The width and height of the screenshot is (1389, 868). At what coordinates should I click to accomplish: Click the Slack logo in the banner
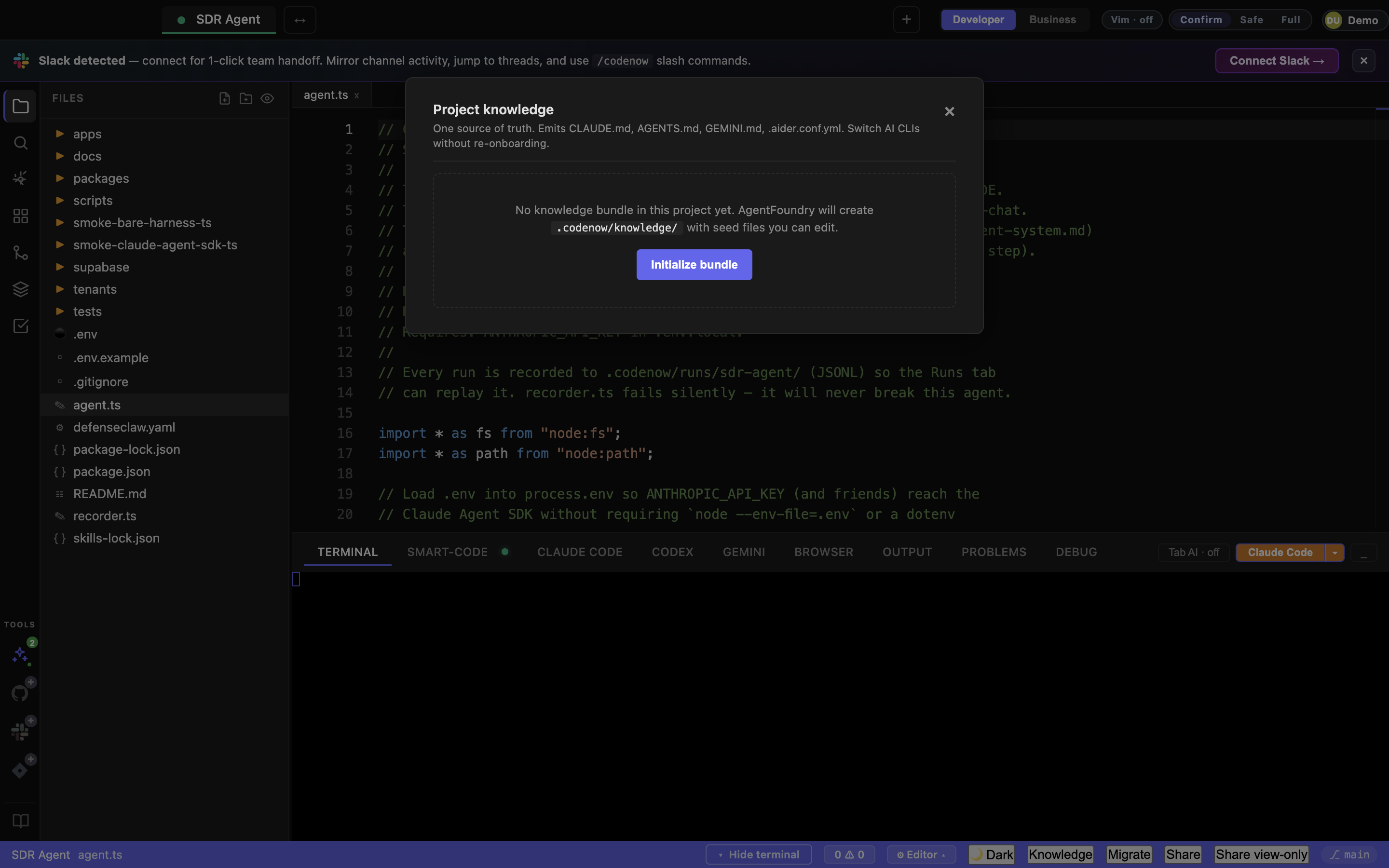(x=21, y=61)
